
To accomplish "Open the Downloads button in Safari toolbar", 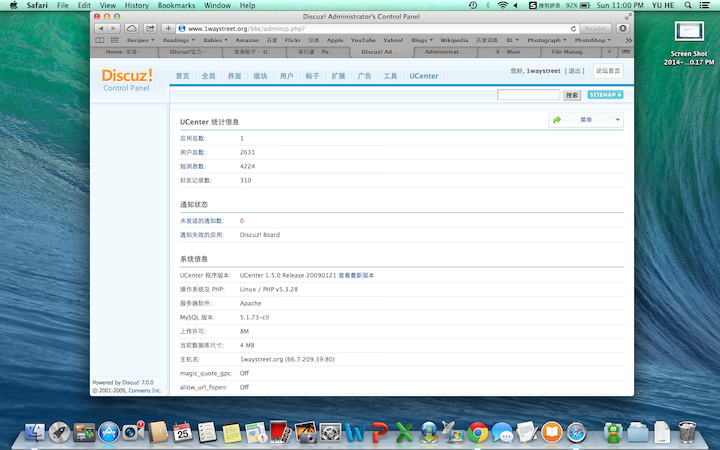I will point(623,28).
